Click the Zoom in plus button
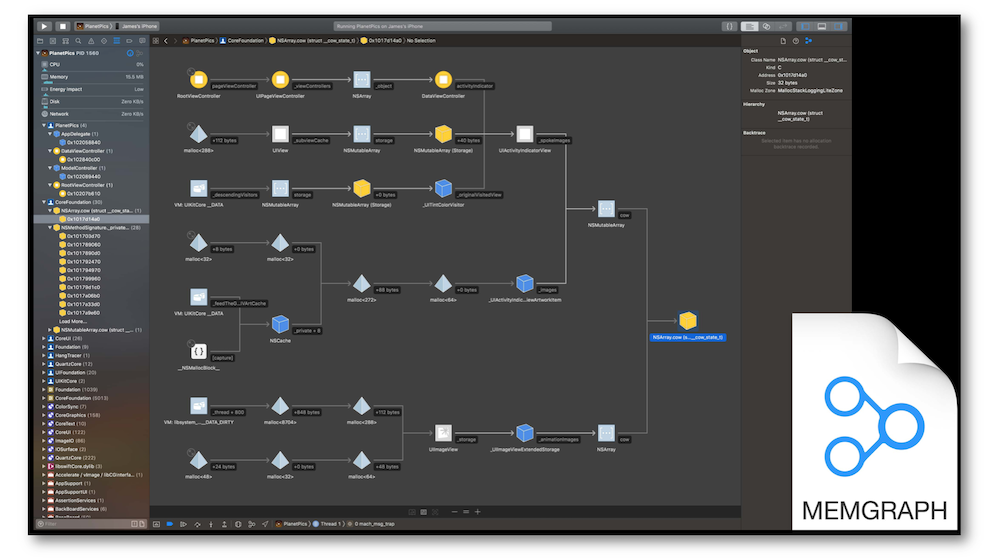The width and height of the screenshot is (1000, 559). pyautogui.click(x=477, y=512)
